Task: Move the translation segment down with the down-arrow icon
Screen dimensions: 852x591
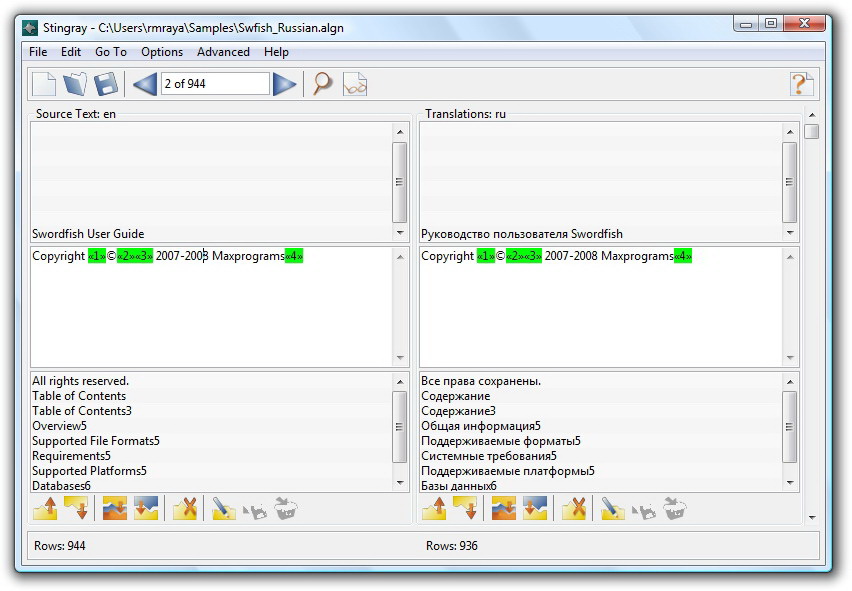Action: 465,509
